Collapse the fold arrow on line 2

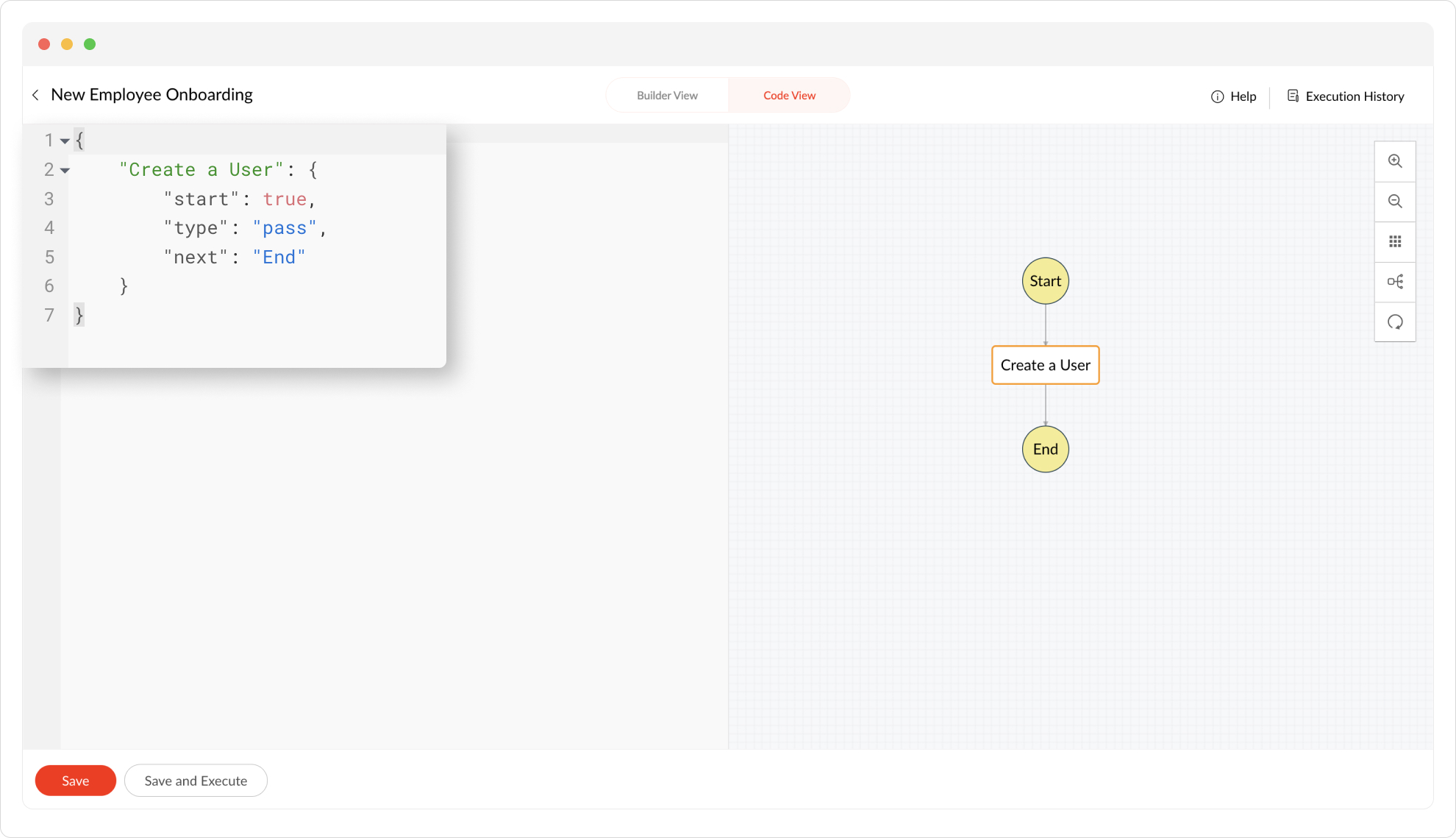[65, 171]
